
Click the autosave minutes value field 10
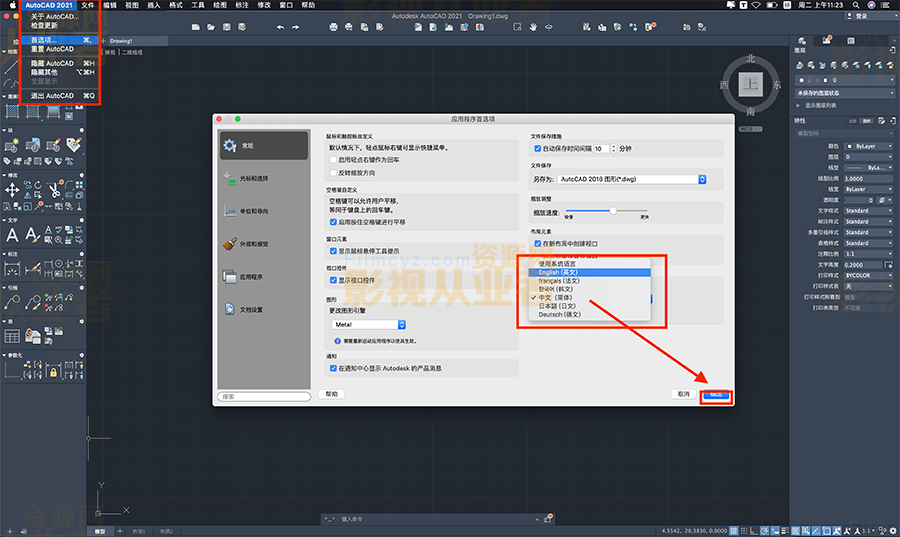(600, 149)
